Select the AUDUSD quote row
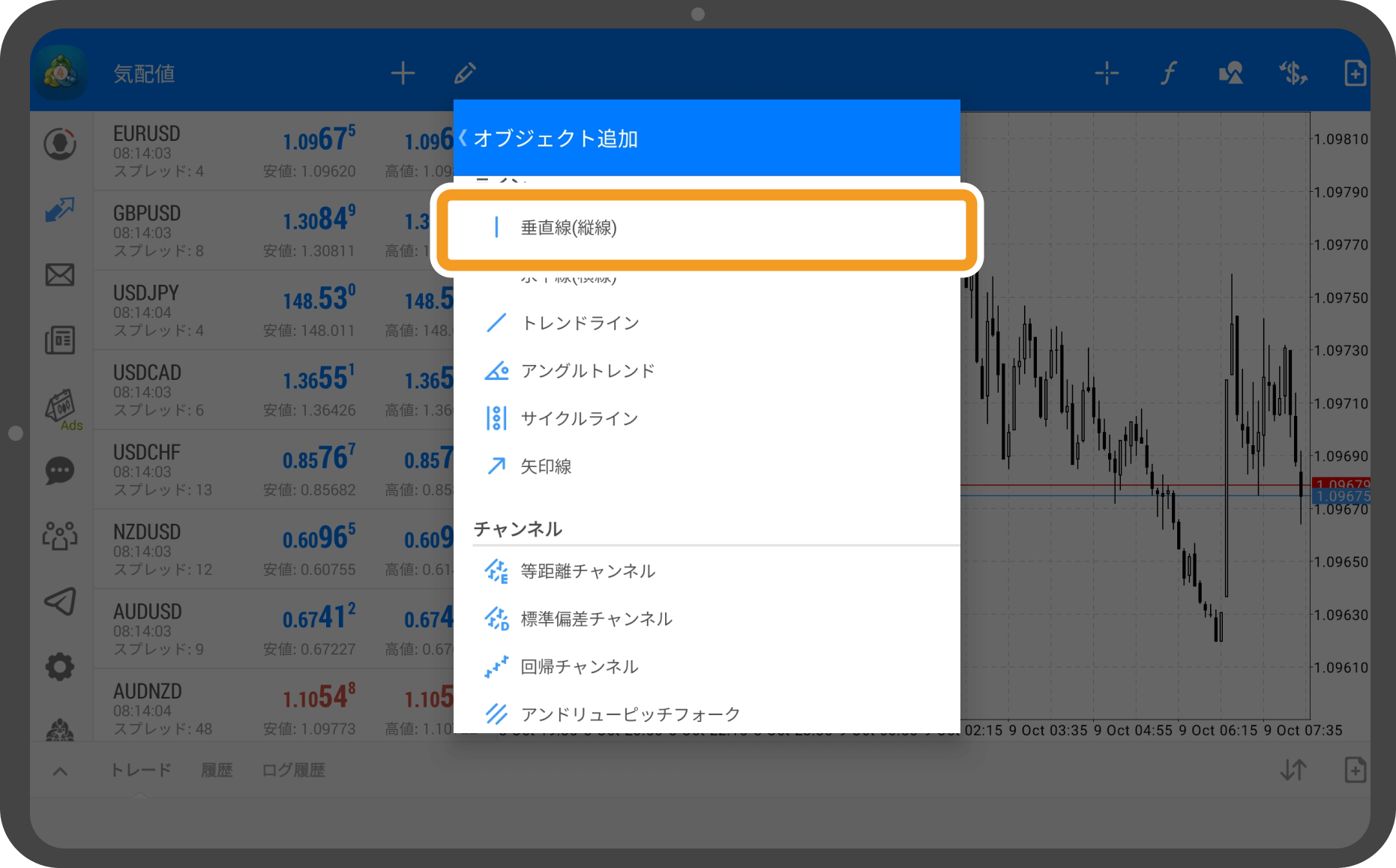 click(274, 630)
